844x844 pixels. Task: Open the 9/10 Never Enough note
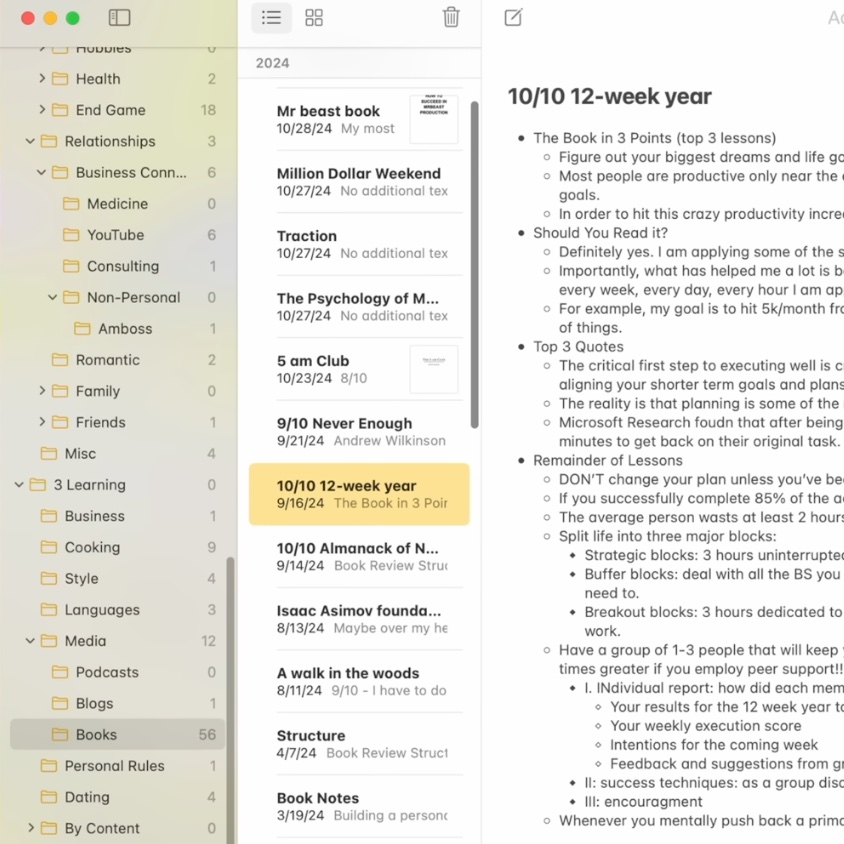(359, 432)
